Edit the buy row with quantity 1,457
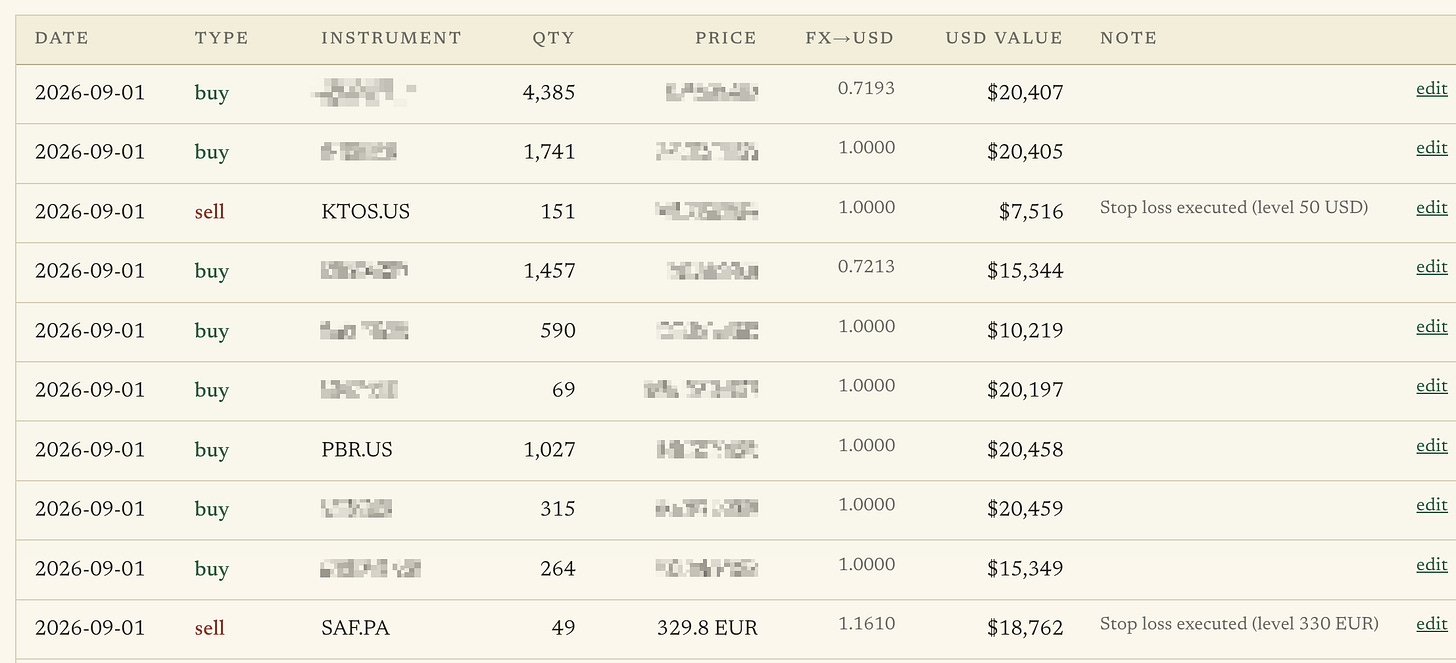1456x663 pixels. (1431, 267)
